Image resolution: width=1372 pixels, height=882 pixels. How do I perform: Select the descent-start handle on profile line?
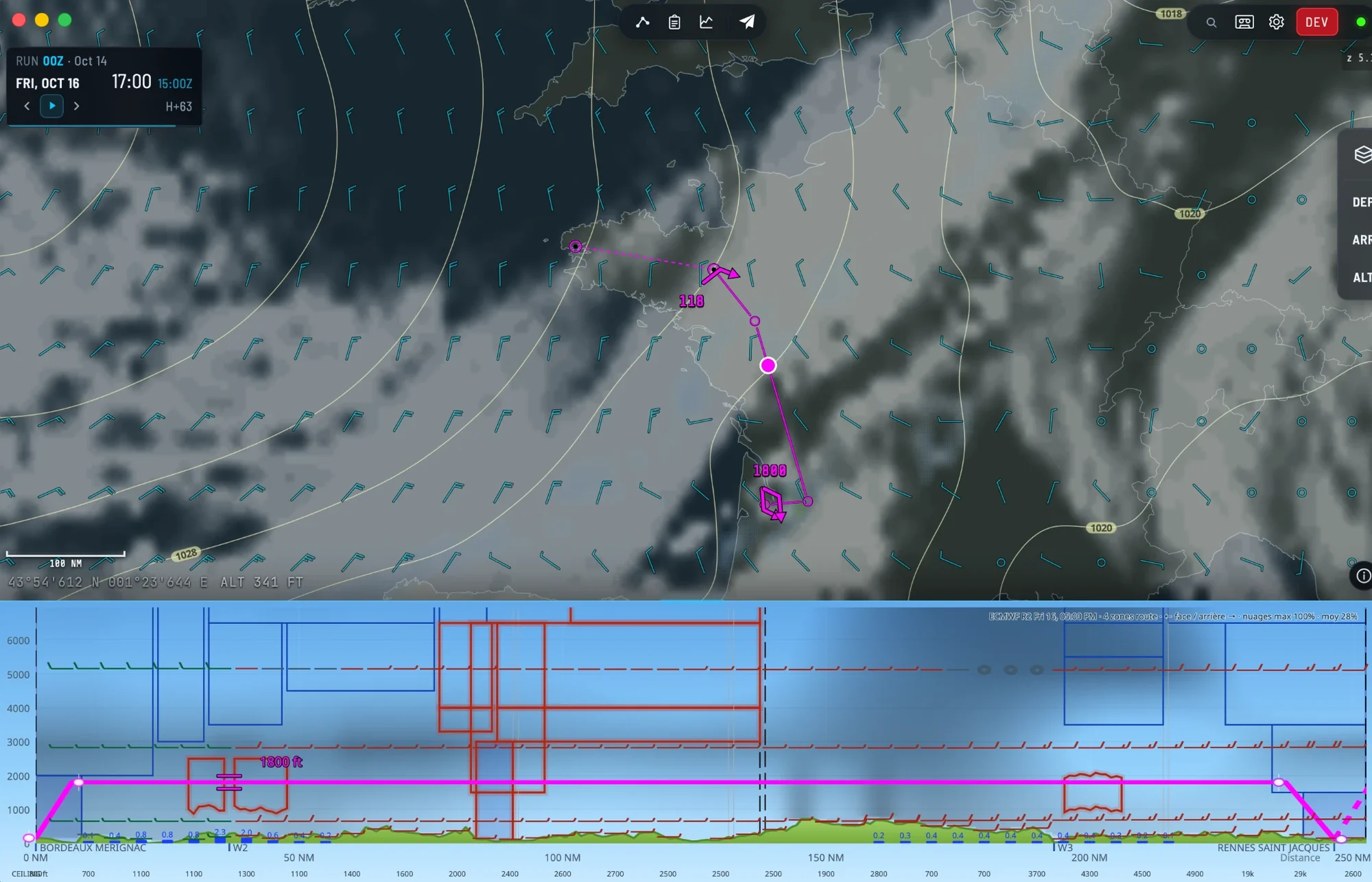1279,782
